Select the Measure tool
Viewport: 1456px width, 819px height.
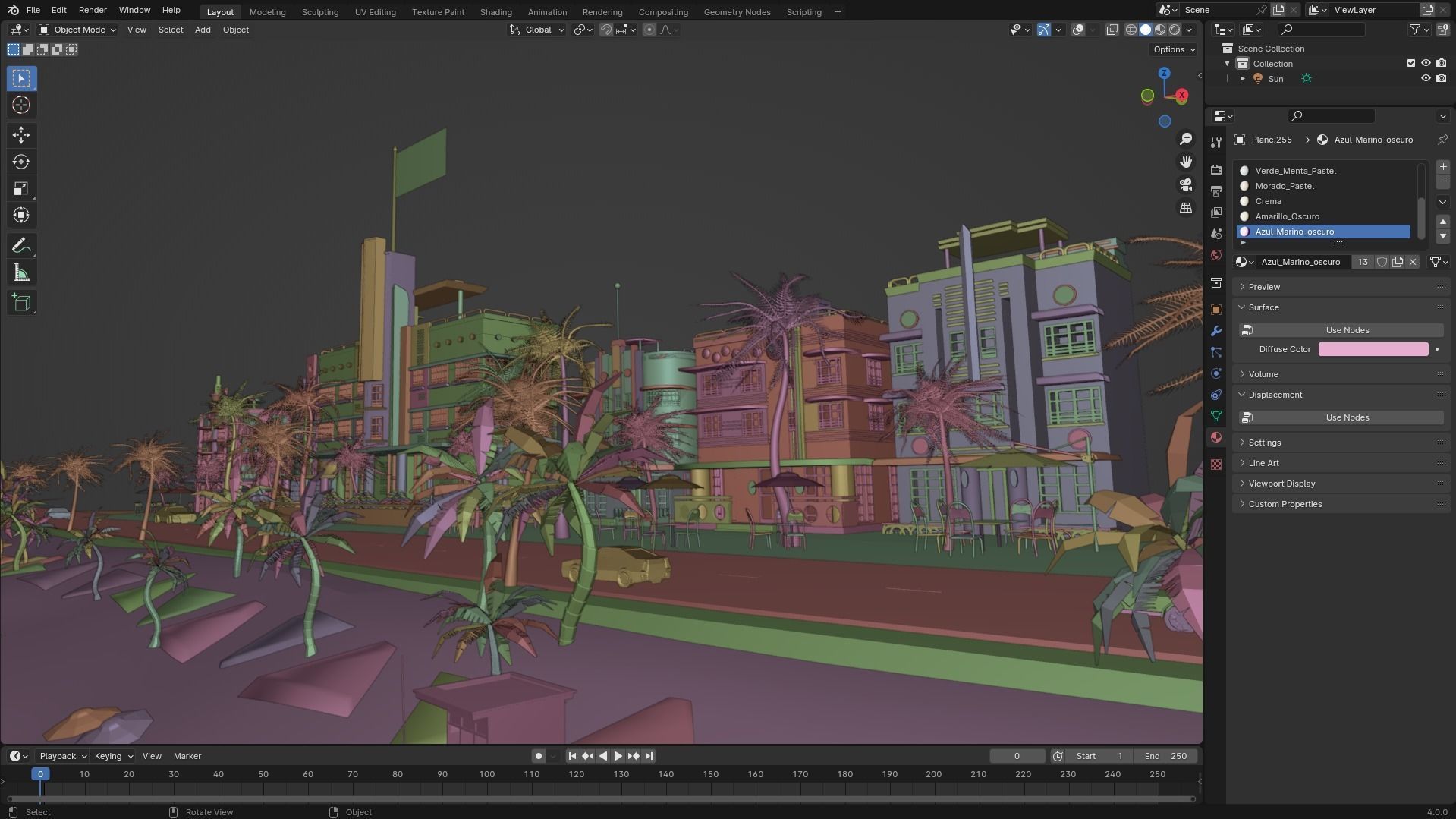(21, 272)
